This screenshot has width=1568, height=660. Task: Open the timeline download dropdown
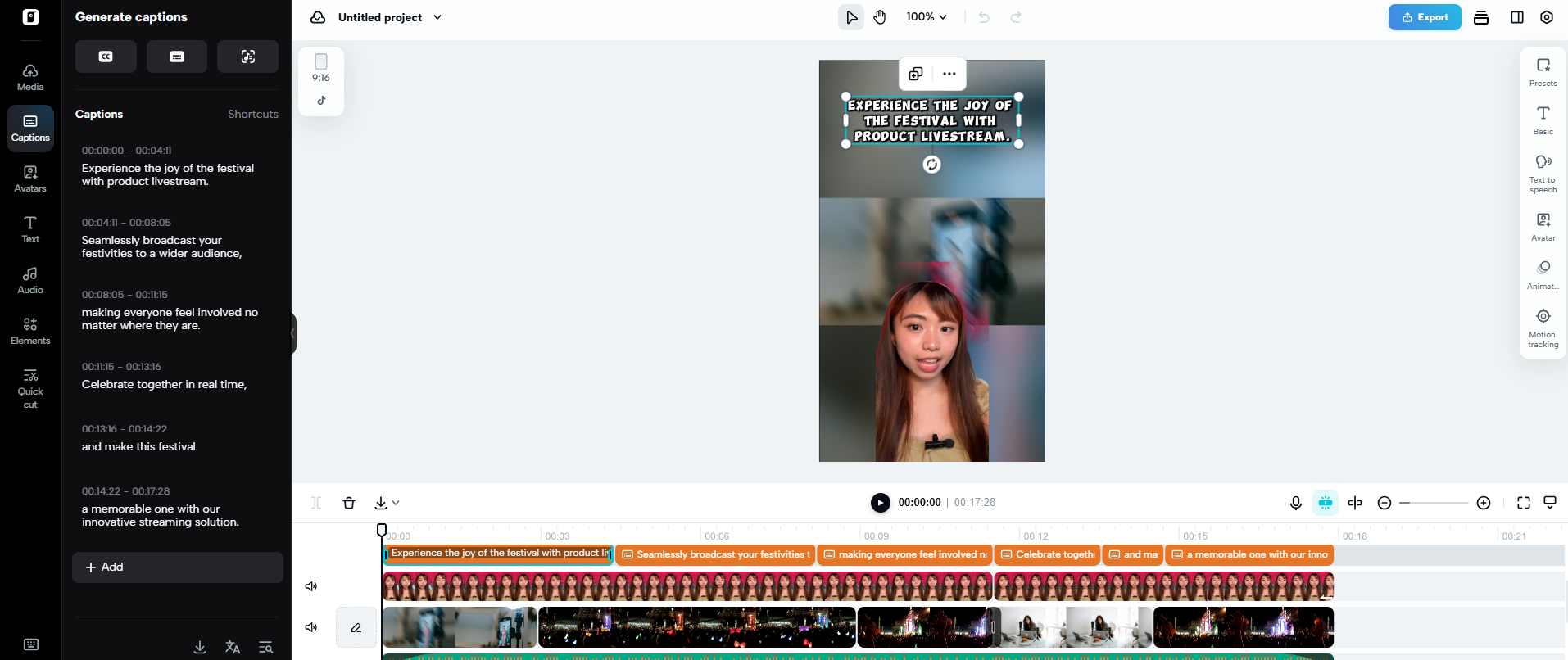click(x=387, y=503)
